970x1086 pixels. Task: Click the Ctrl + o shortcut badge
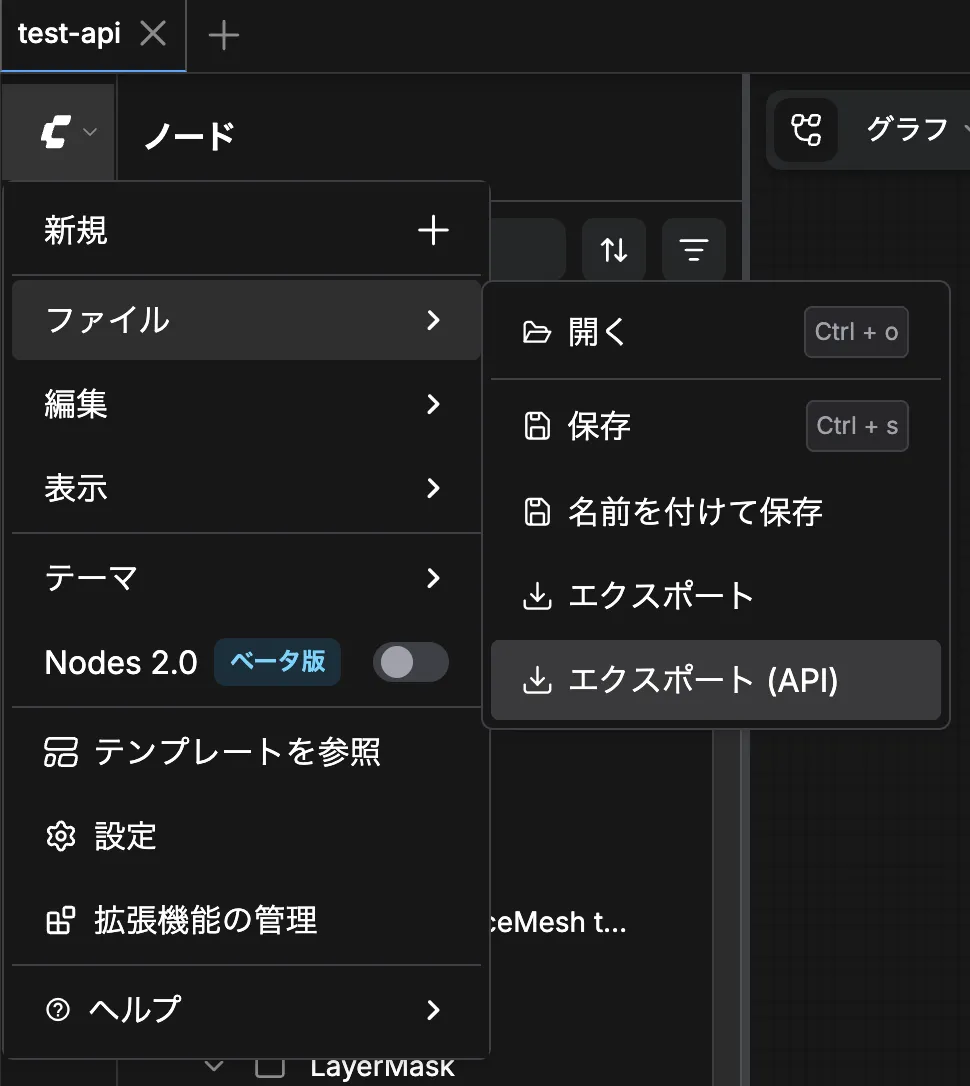856,332
